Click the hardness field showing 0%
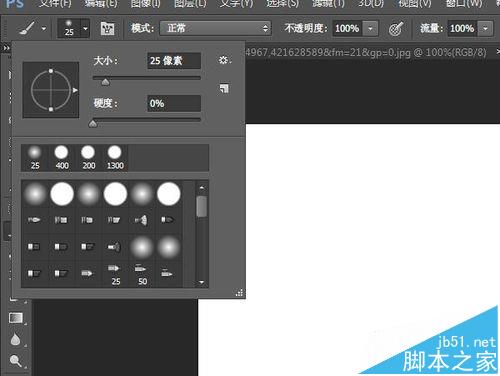This screenshot has height=376, width=500. tap(174, 103)
